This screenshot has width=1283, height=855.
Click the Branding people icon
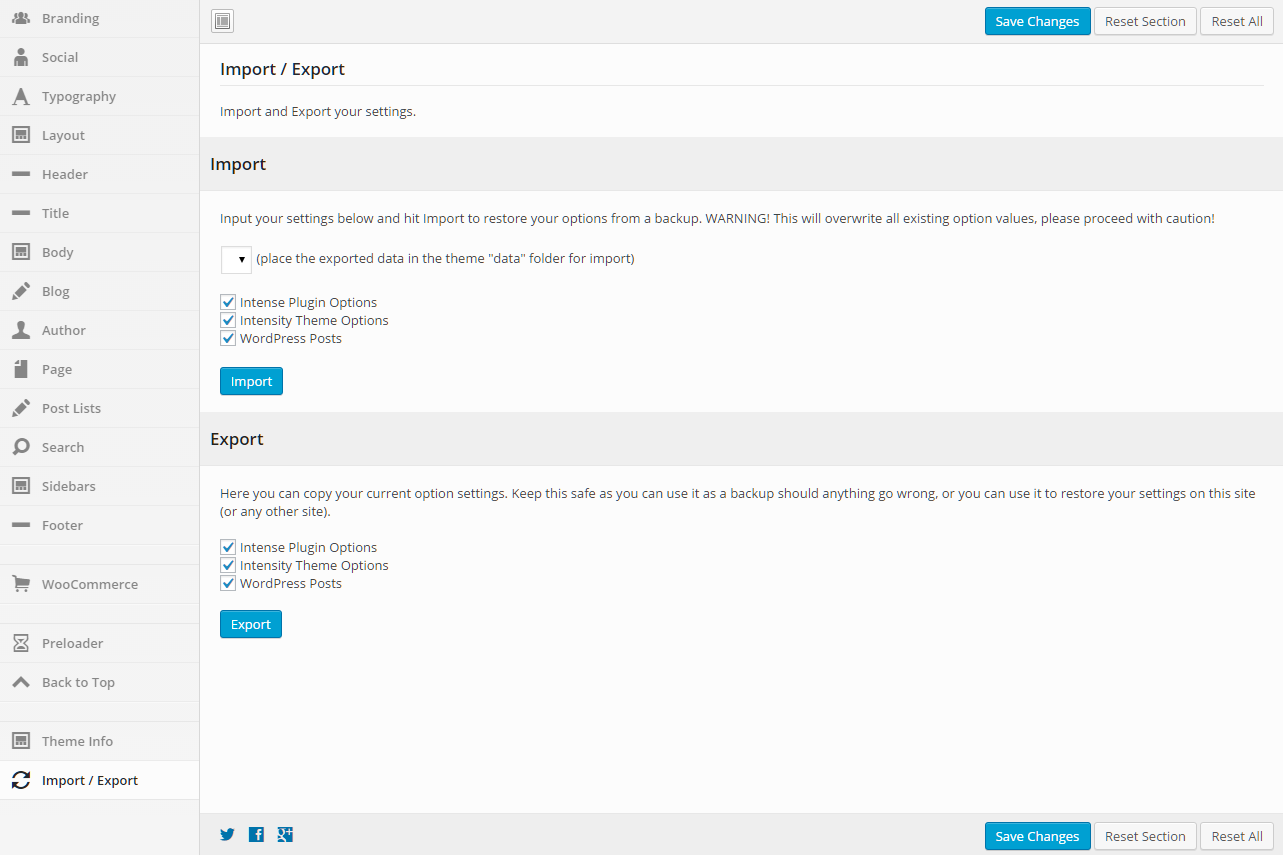point(21,18)
